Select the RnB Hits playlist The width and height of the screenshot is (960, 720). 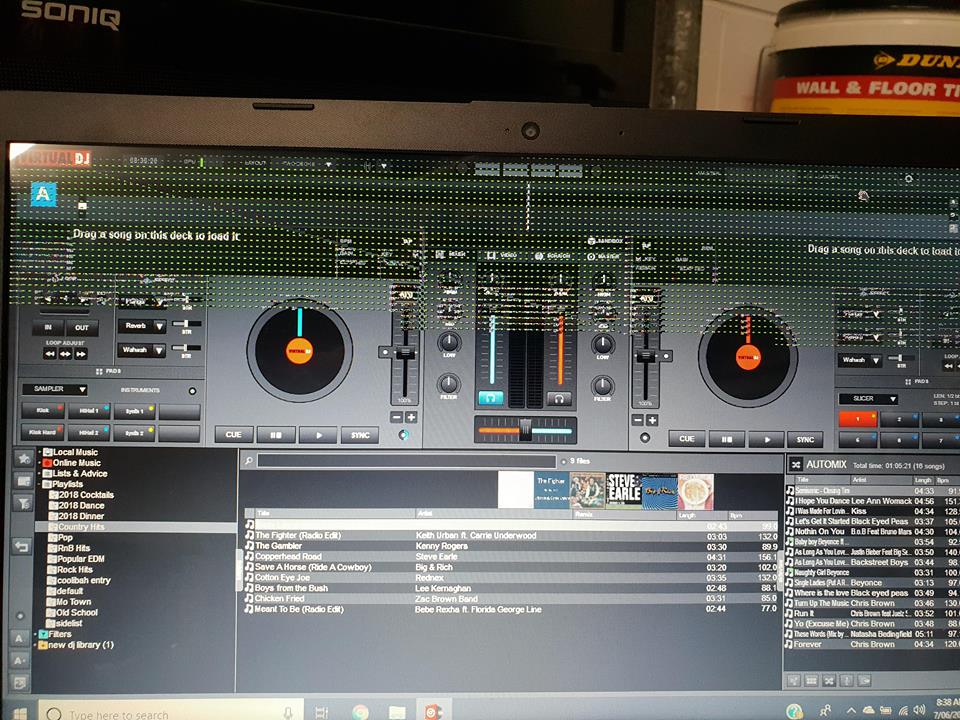pos(69,549)
